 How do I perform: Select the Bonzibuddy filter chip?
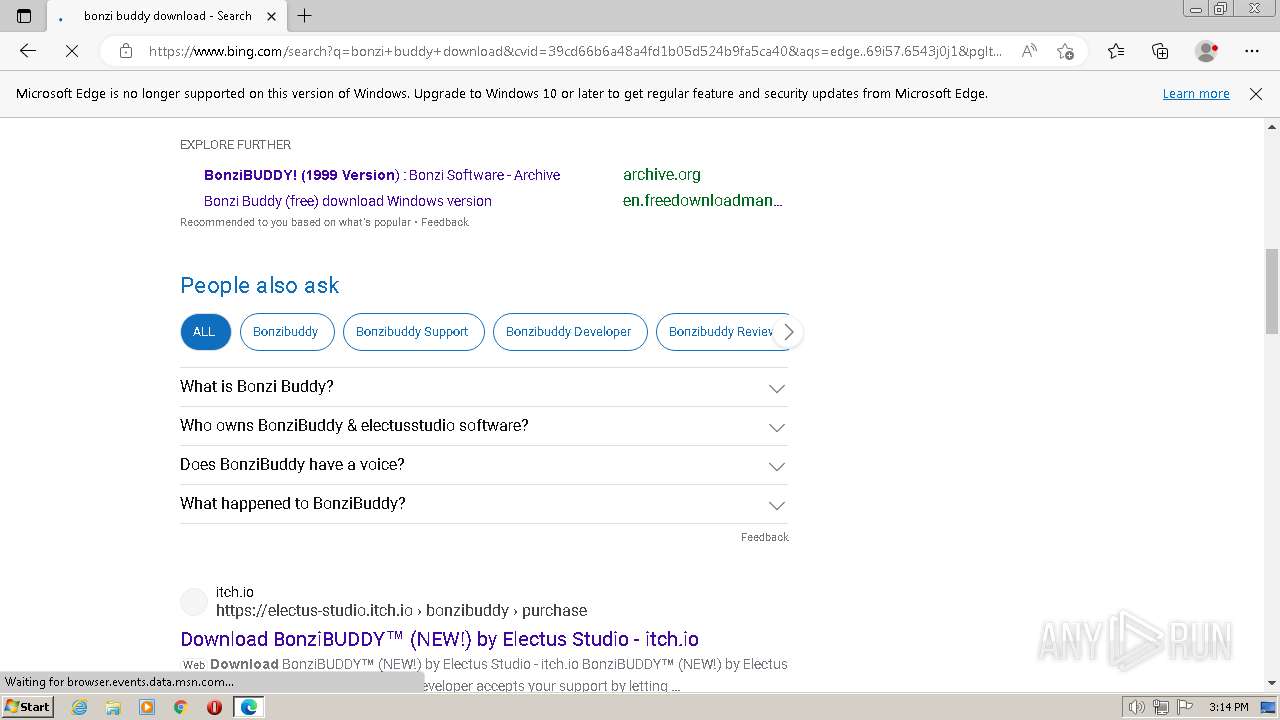[x=285, y=332]
